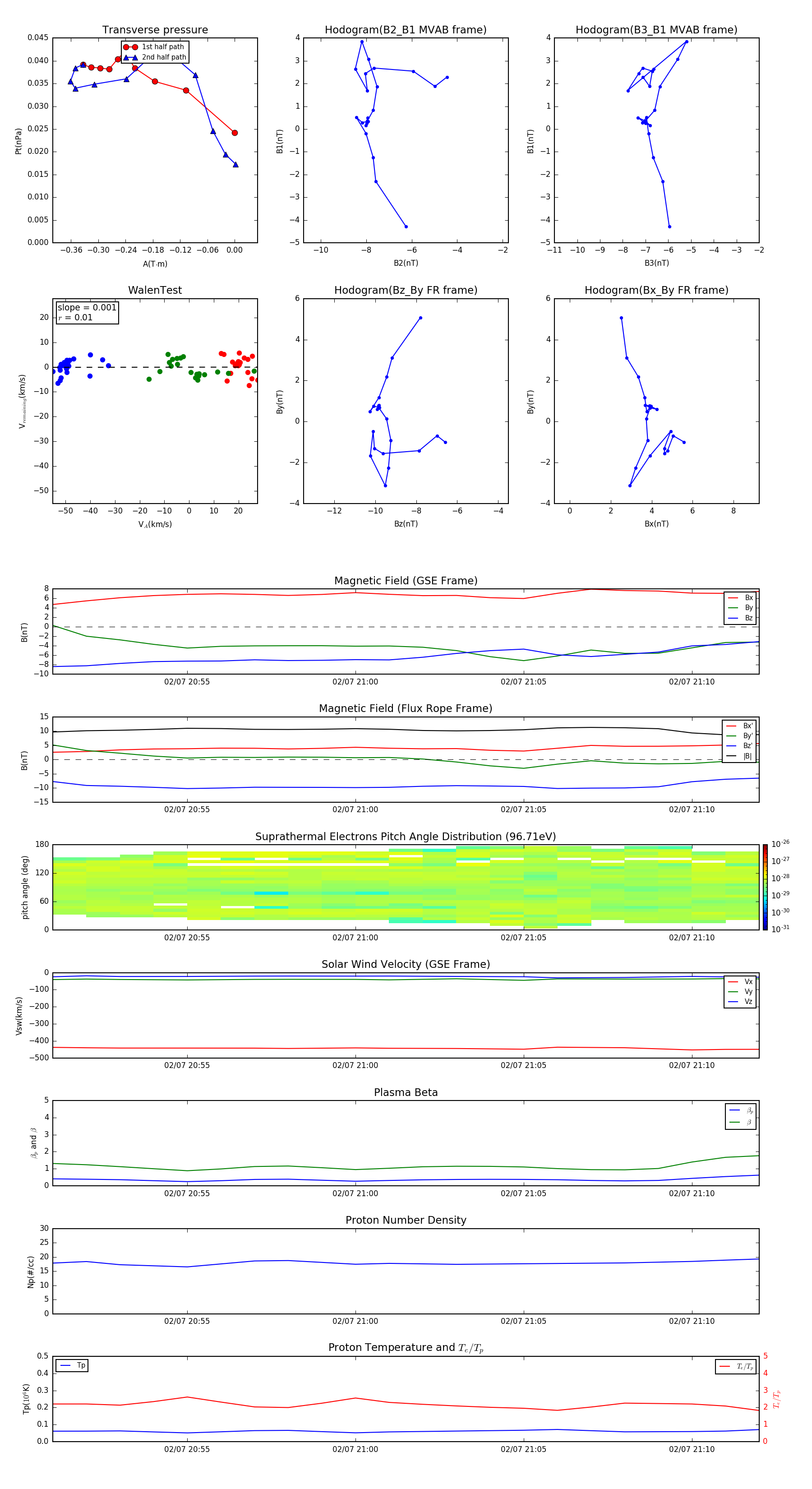This screenshot has height=1489, width=812.
Task: Click the Bz' entry in the Flux Rope legend
Action: [x=739, y=746]
